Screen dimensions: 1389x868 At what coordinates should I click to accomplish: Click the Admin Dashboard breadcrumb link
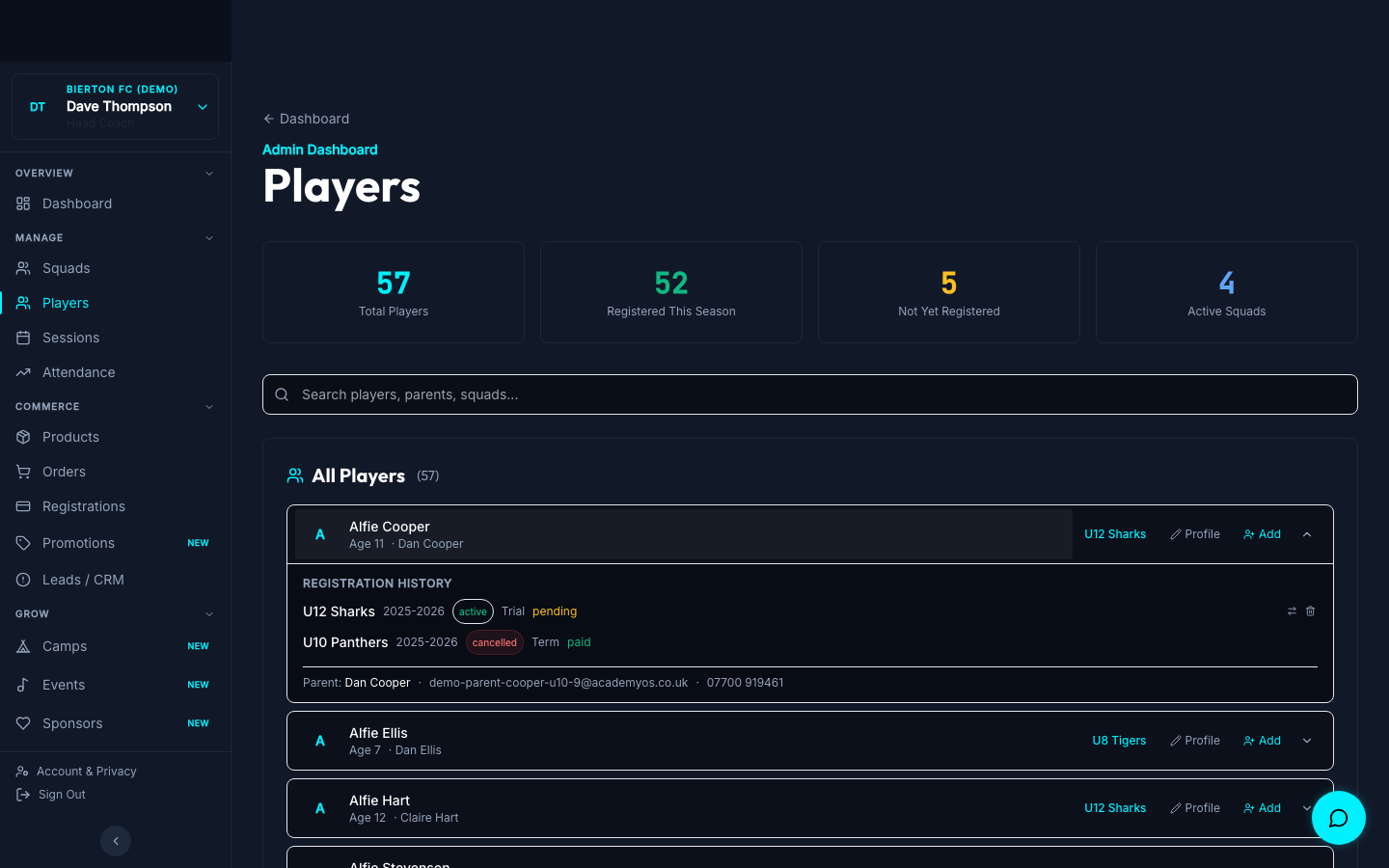(x=320, y=149)
